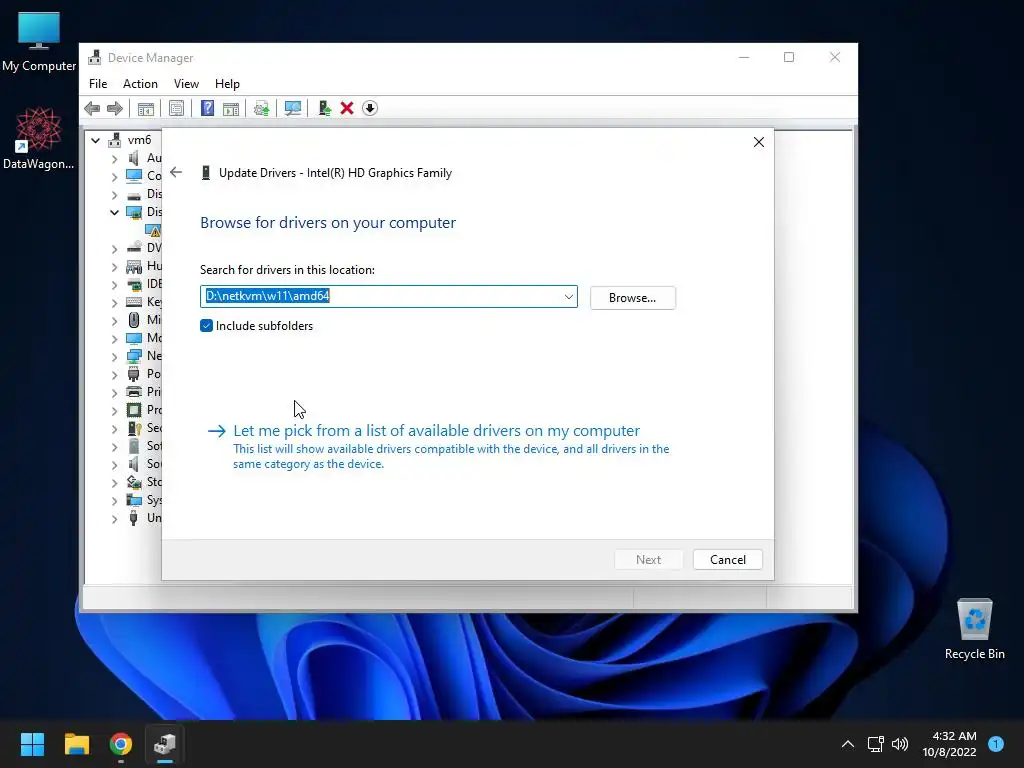Open the Help menu
Screen dimensions: 1024x768
[227, 84]
